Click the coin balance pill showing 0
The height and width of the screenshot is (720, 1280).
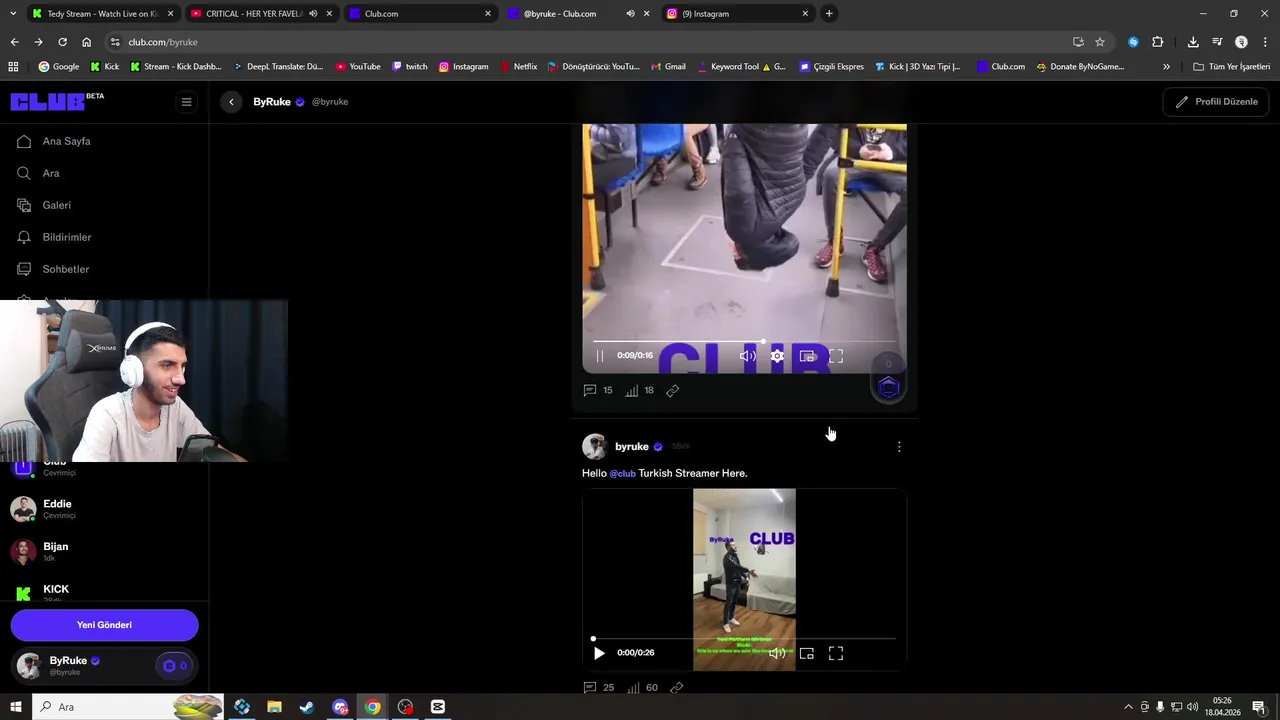click(x=176, y=666)
